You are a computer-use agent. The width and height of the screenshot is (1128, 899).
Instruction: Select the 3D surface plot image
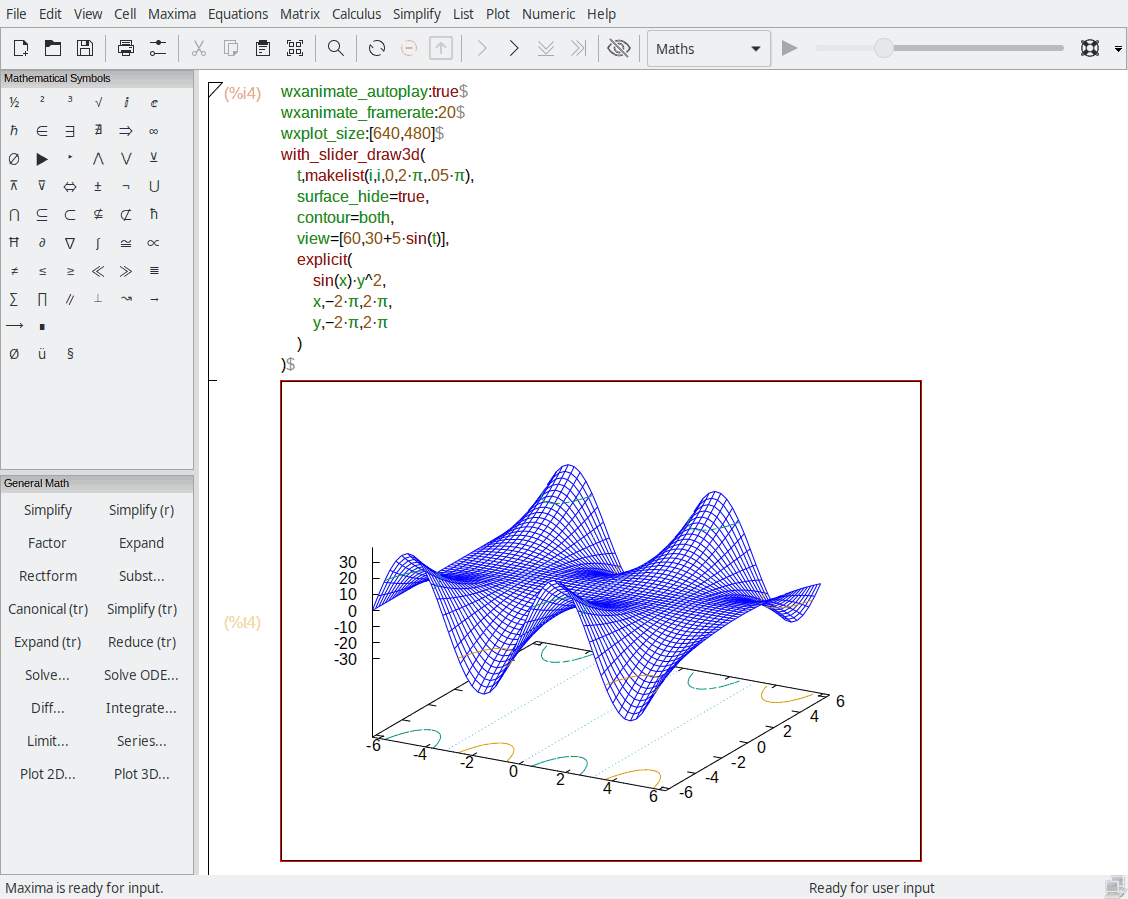601,621
